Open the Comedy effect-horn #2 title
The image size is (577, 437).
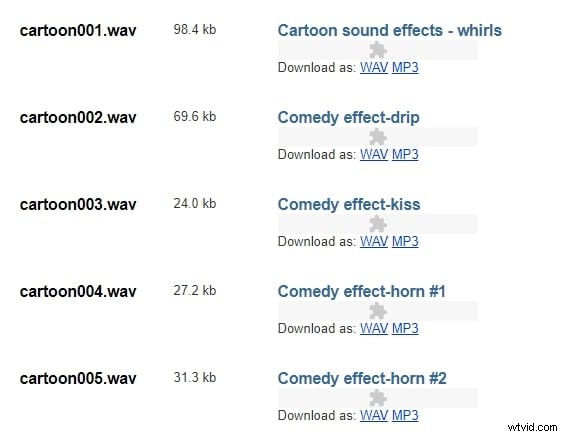coord(362,379)
